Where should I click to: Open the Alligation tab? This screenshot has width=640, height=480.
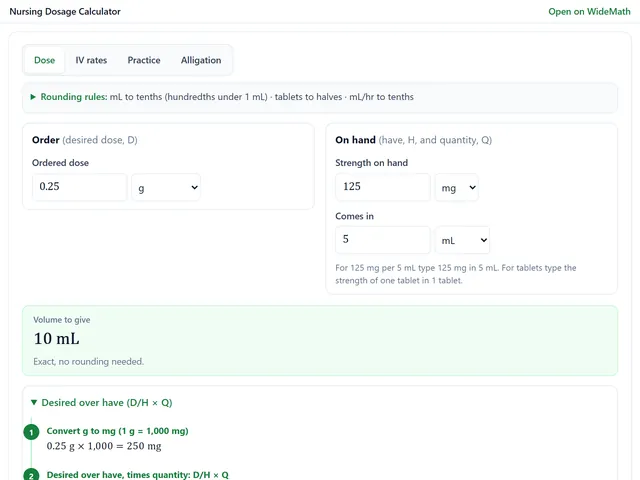click(201, 60)
